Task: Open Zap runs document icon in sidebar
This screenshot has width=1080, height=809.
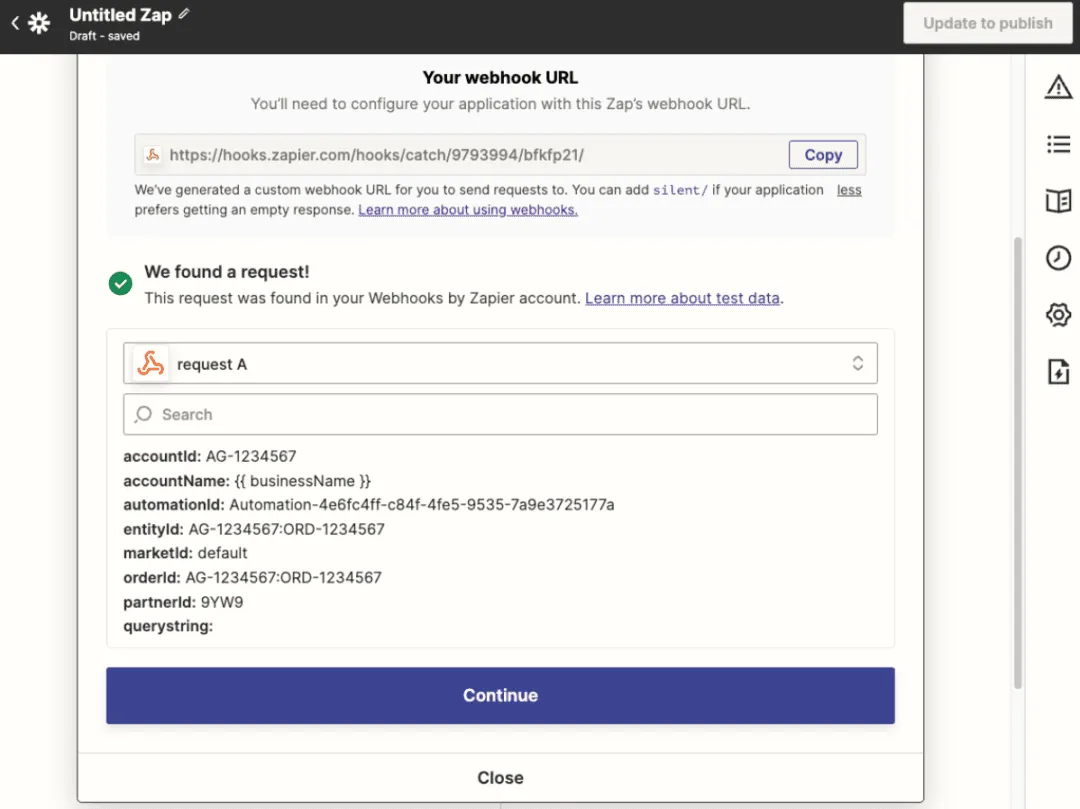Action: pos(1058,371)
